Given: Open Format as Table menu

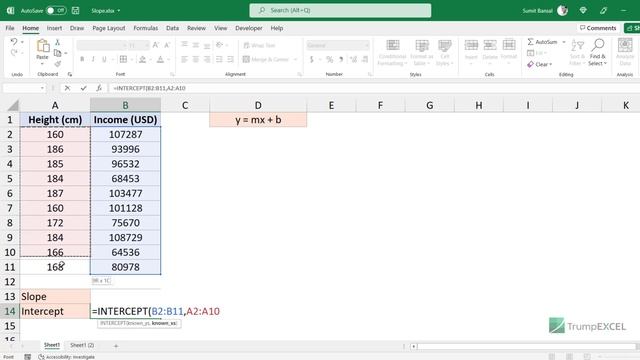Looking at the screenshot, I should 422,52.
